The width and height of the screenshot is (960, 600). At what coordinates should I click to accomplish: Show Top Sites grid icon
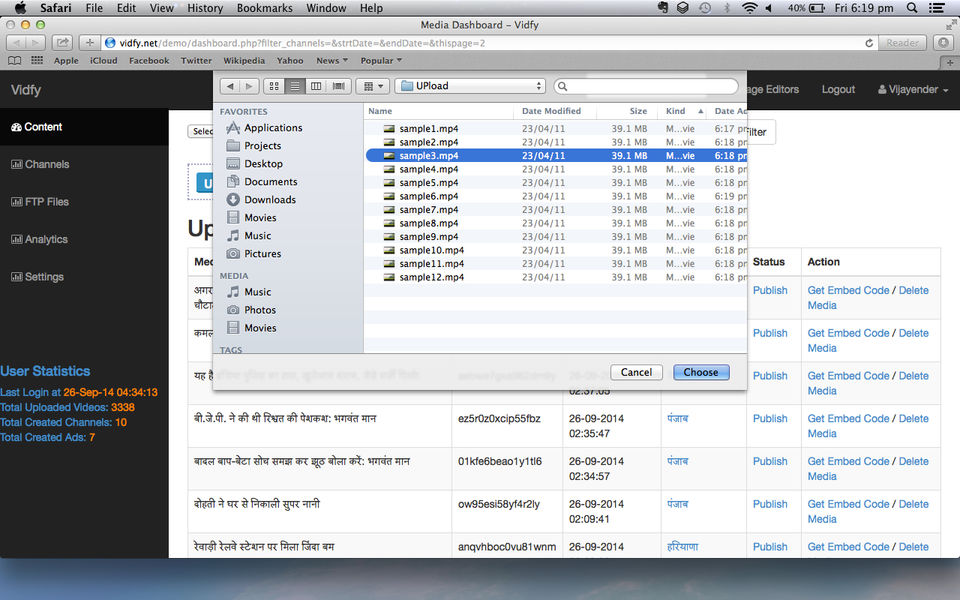click(x=37, y=61)
